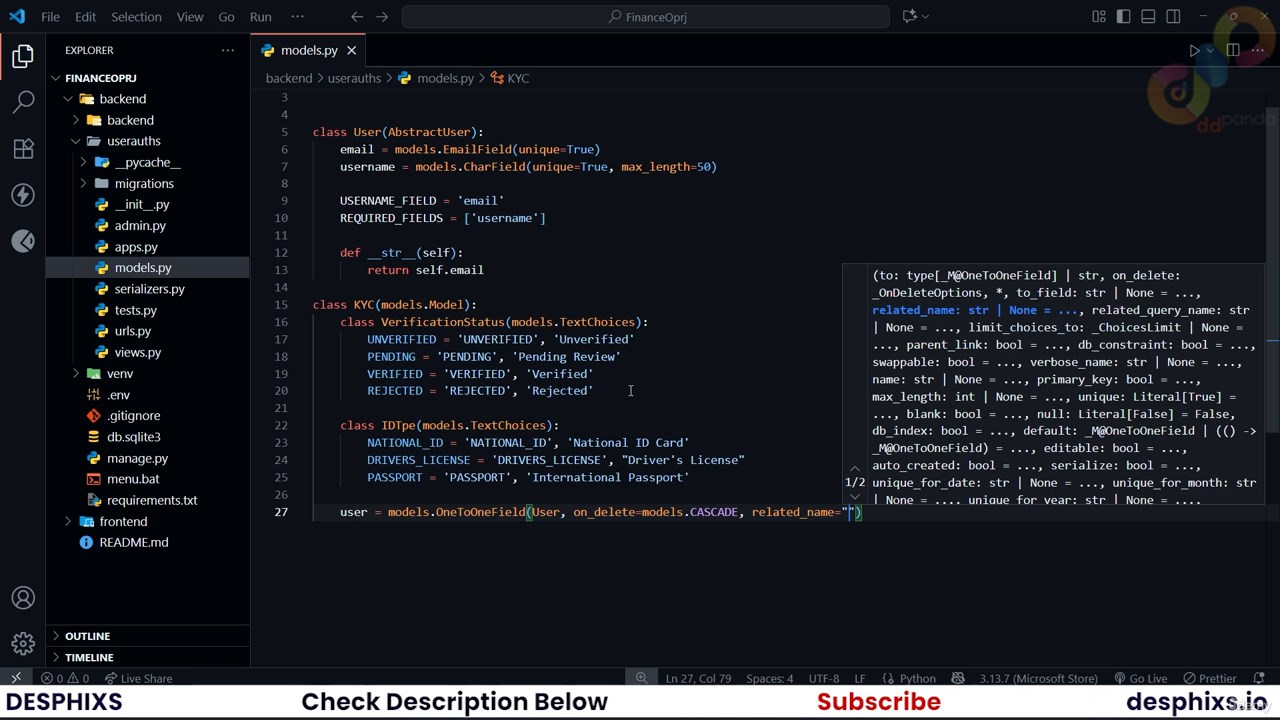Image resolution: width=1280 pixels, height=720 pixels.
Task: Collapse the top-level backend folder
Action: 67,99
